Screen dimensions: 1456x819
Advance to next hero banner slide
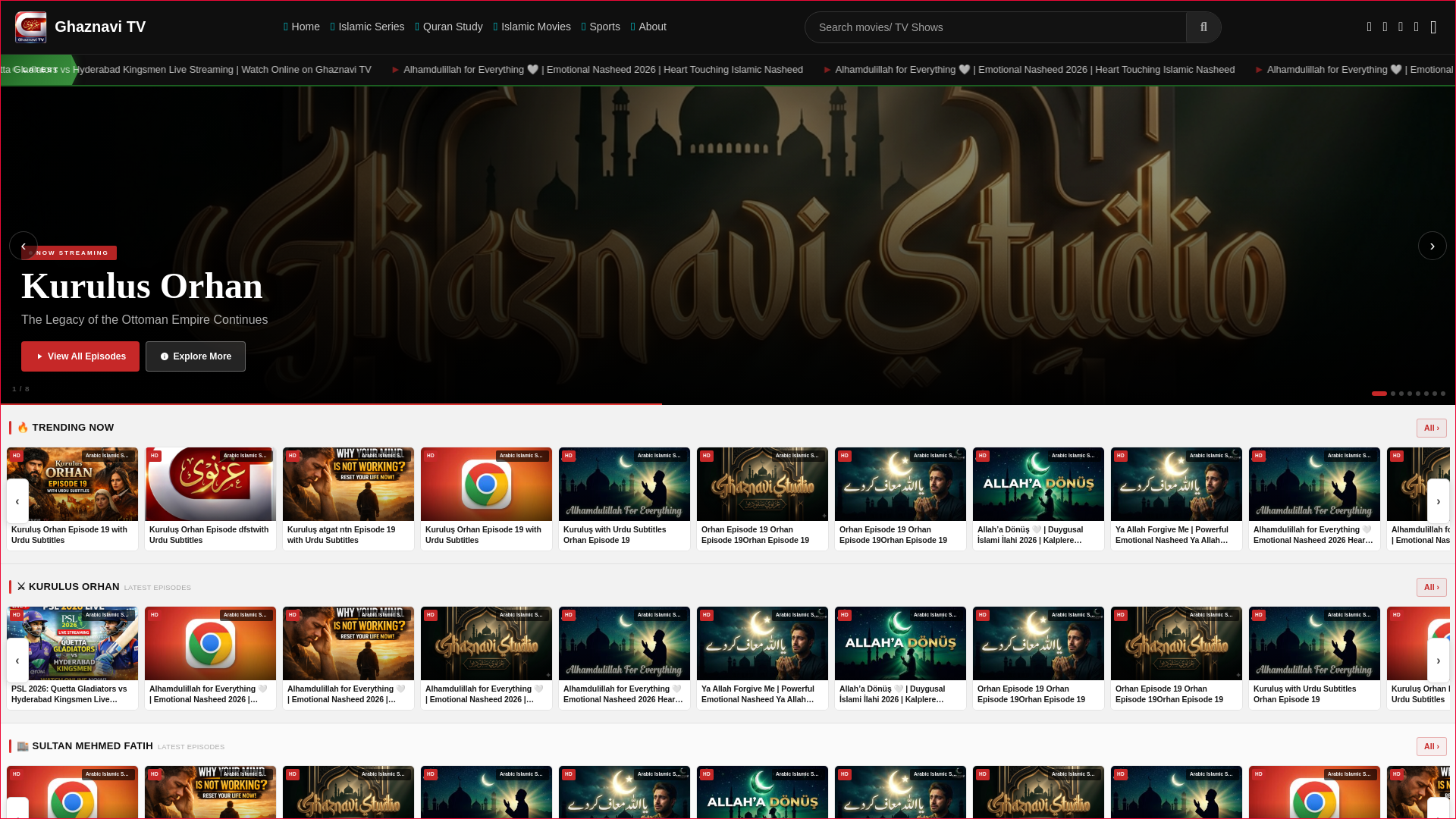[1432, 246]
